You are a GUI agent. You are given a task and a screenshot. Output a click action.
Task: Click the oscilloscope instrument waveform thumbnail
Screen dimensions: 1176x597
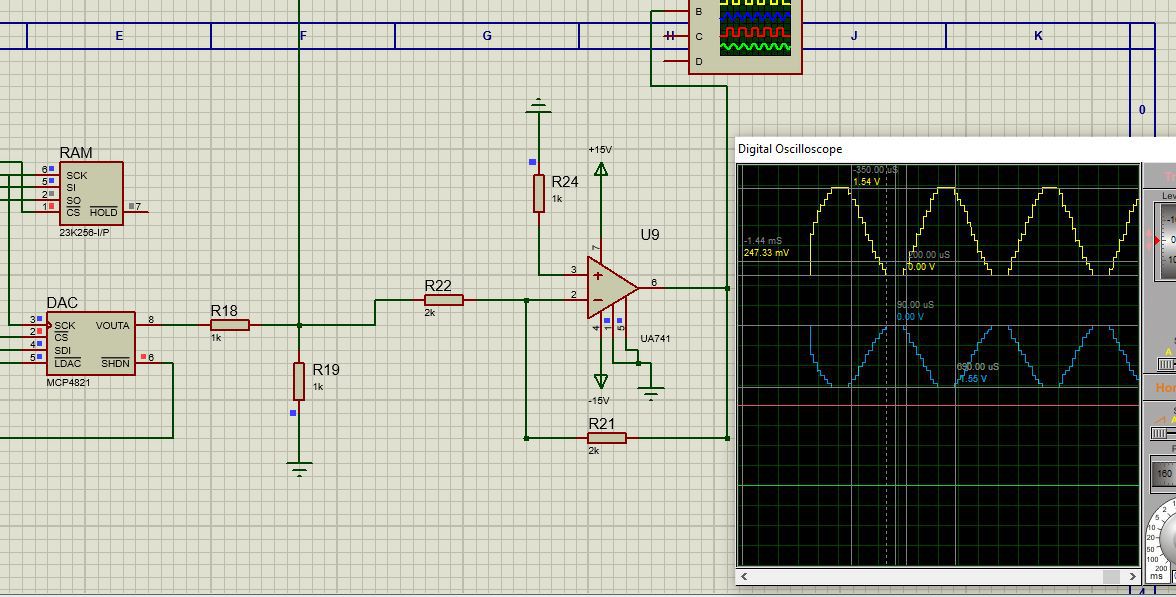[755, 27]
